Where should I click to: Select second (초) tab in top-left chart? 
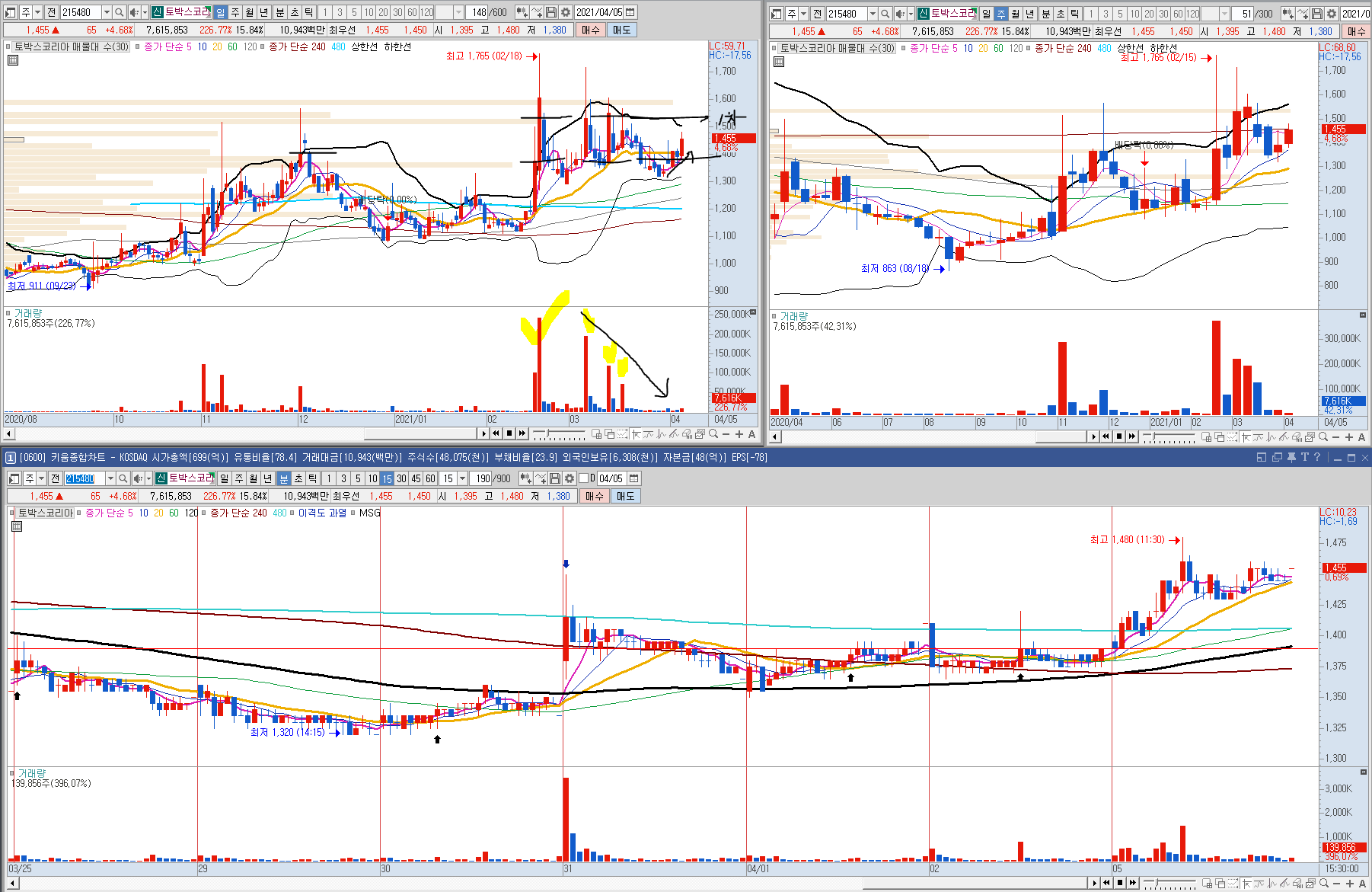(x=295, y=12)
